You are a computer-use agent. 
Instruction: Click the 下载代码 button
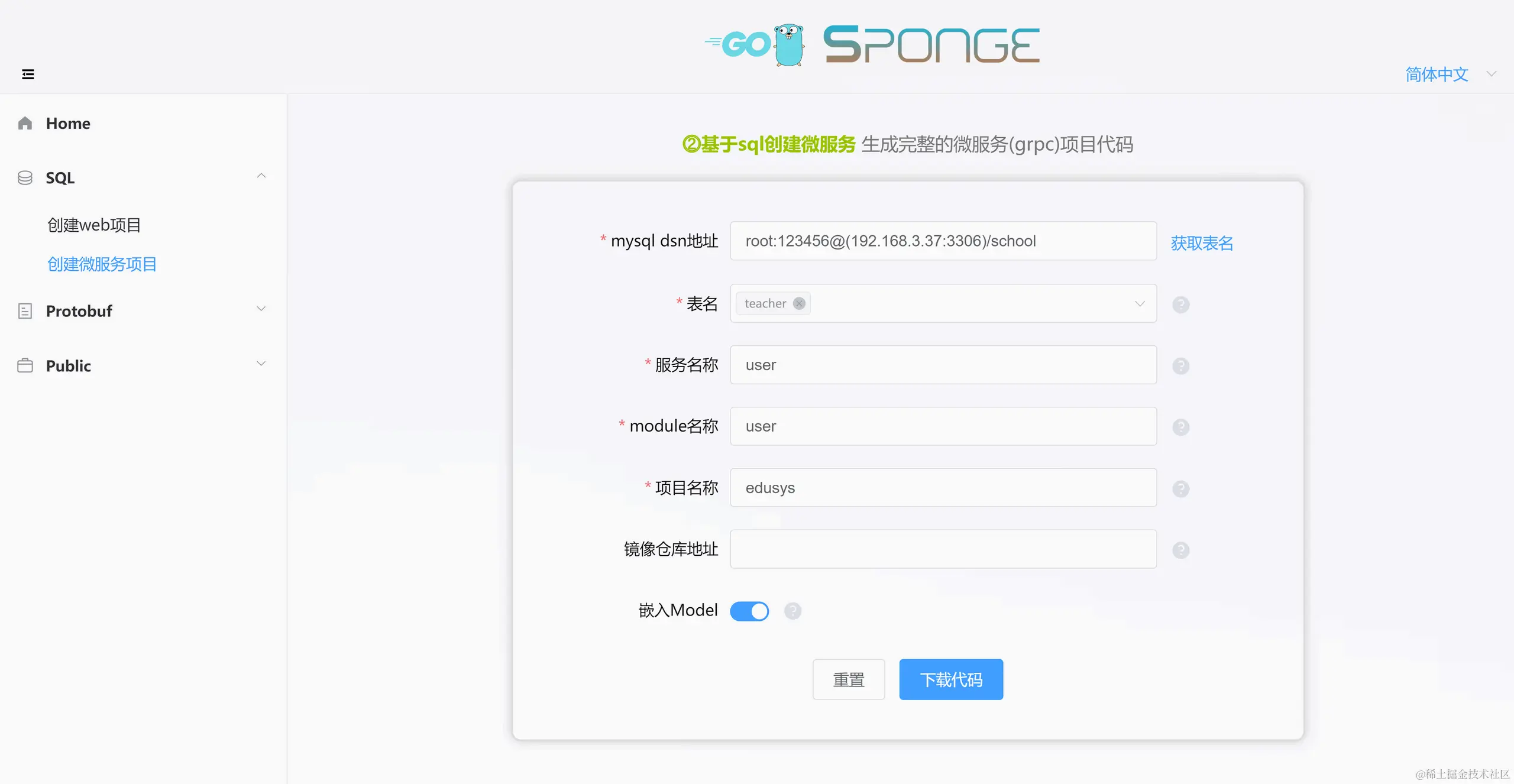(x=951, y=679)
